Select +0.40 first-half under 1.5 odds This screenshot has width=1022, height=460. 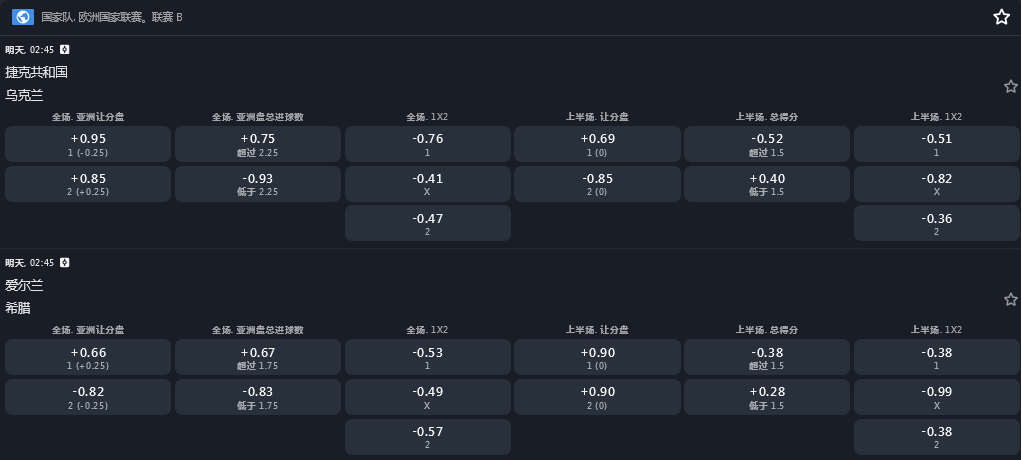pos(767,183)
